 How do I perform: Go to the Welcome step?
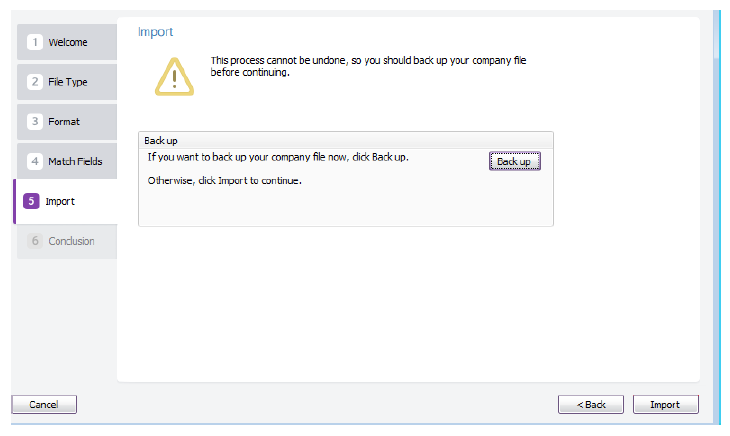pyautogui.click(x=67, y=42)
